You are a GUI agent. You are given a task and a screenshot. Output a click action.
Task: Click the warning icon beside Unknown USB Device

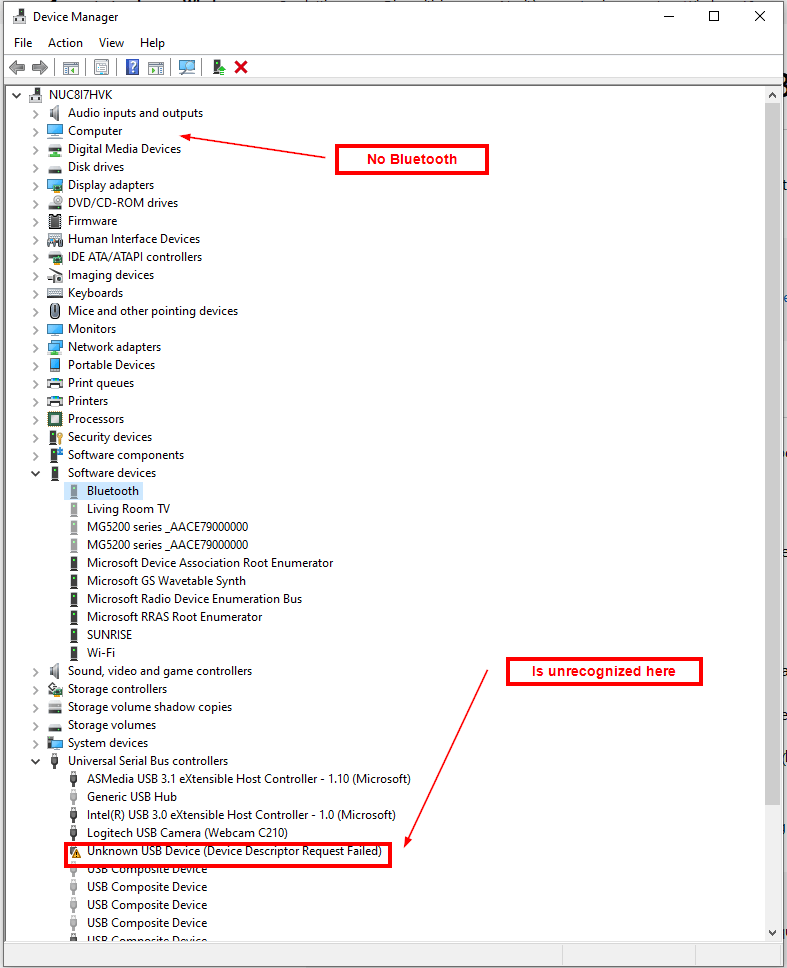click(x=75, y=852)
